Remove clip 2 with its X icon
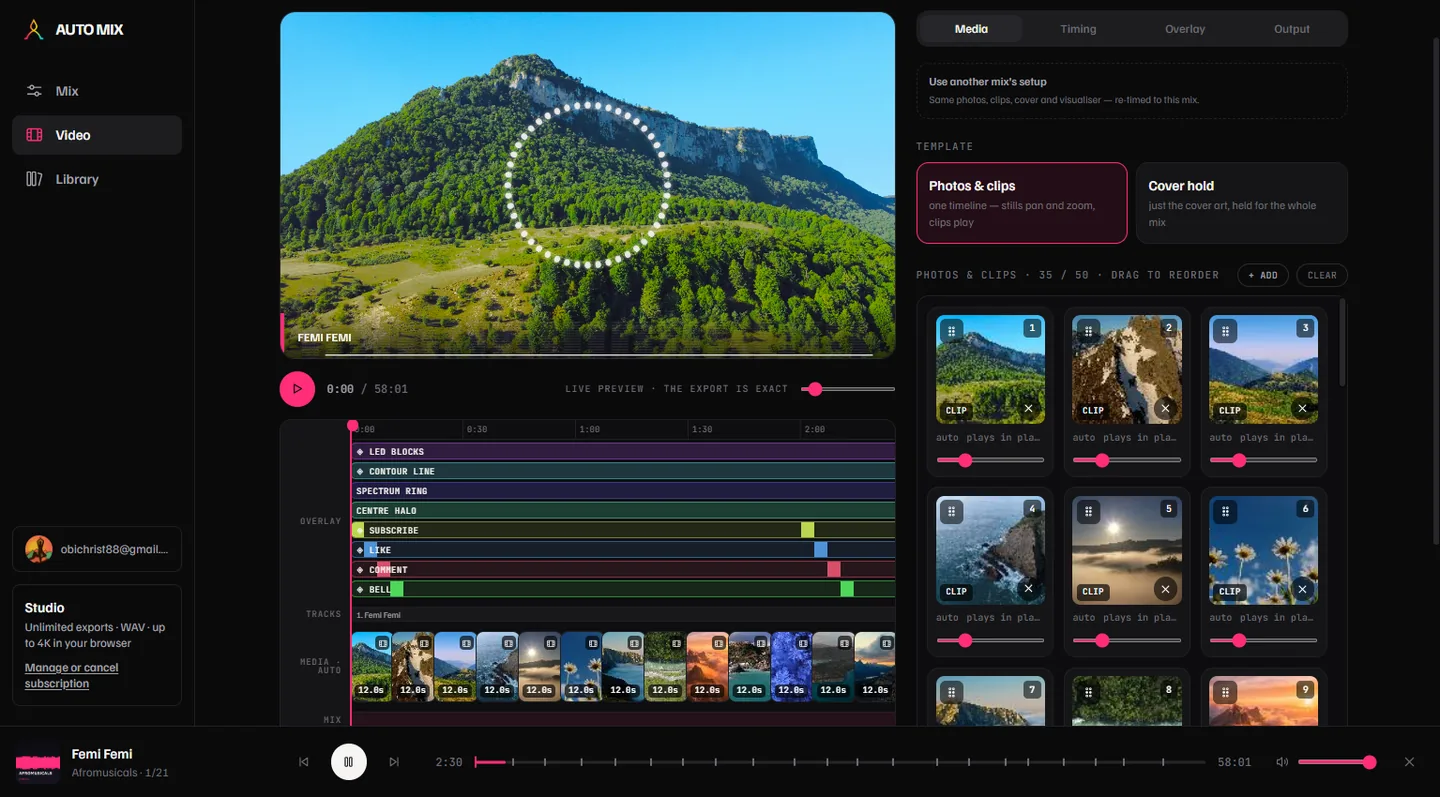 point(1165,409)
